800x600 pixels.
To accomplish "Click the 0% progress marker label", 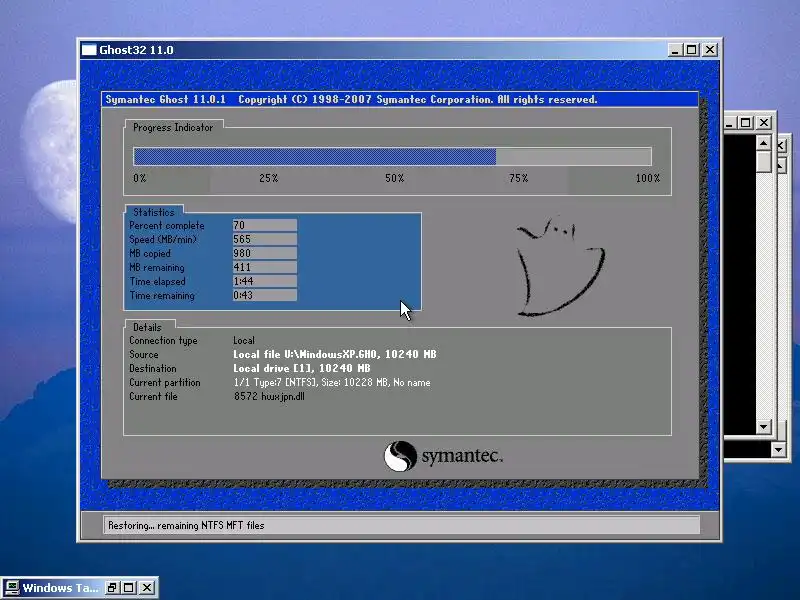I will coord(140,178).
